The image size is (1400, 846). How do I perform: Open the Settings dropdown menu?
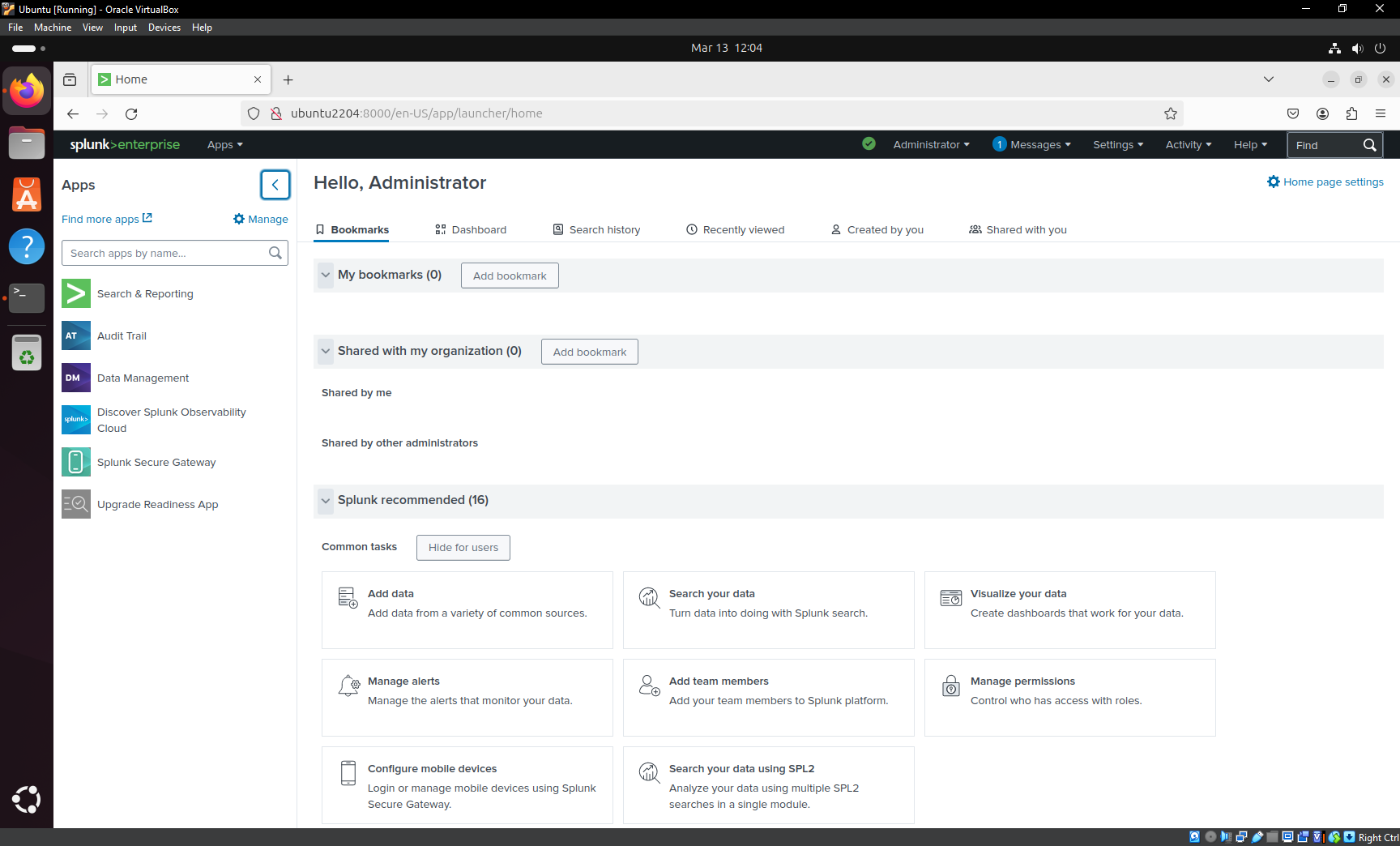click(x=1117, y=144)
